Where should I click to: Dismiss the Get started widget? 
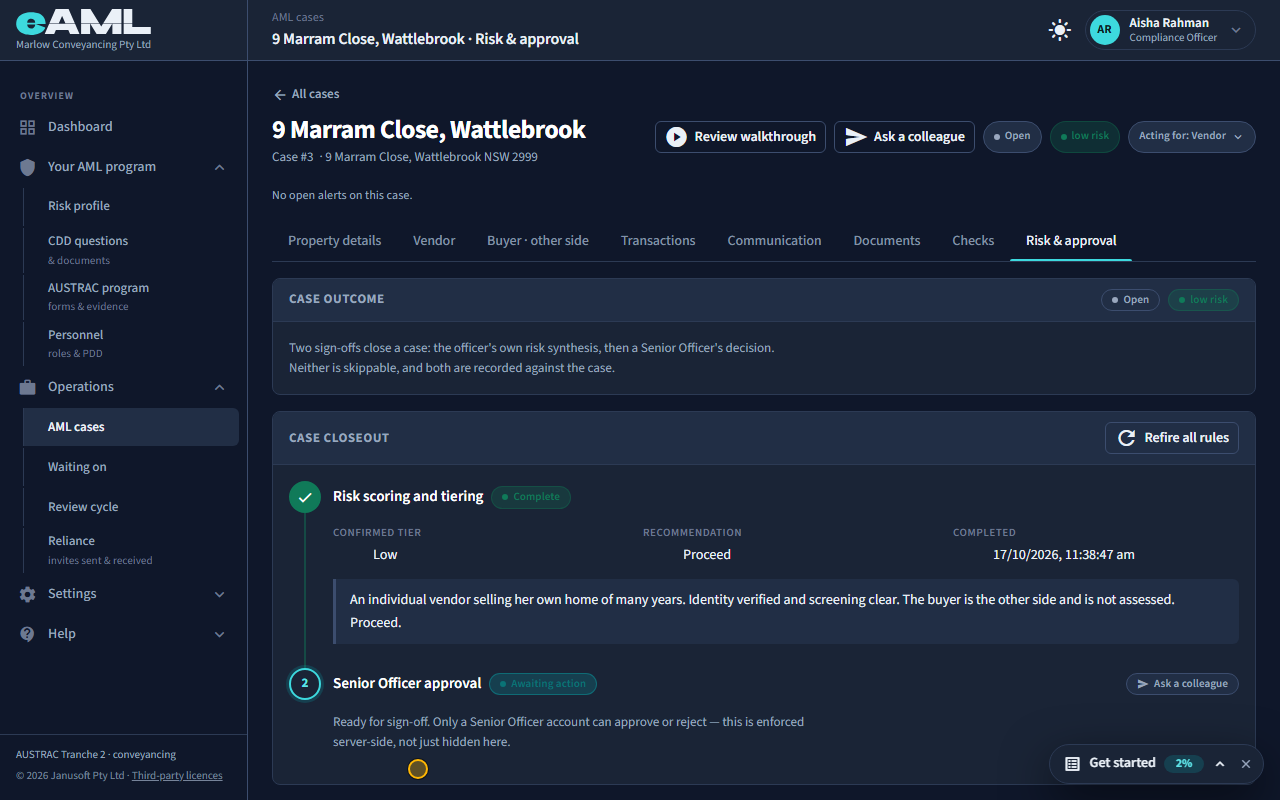(x=1246, y=764)
